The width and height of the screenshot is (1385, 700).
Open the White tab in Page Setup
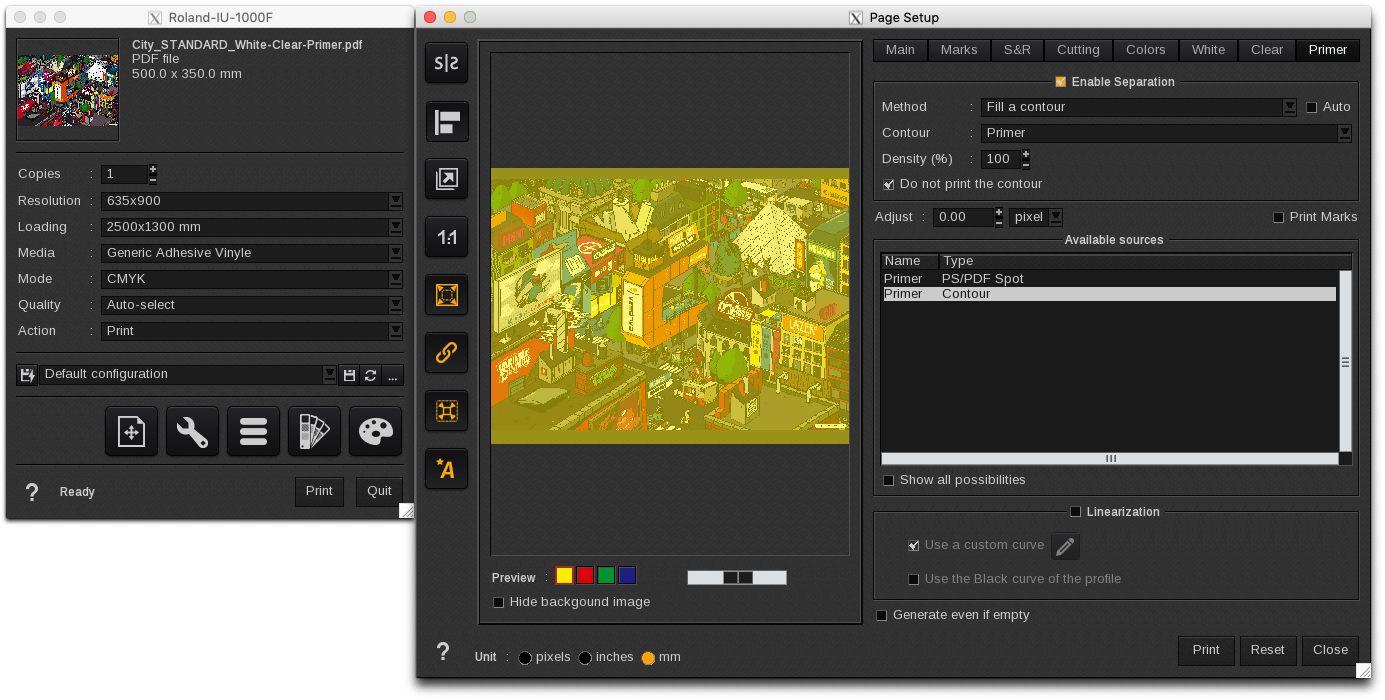[1207, 49]
